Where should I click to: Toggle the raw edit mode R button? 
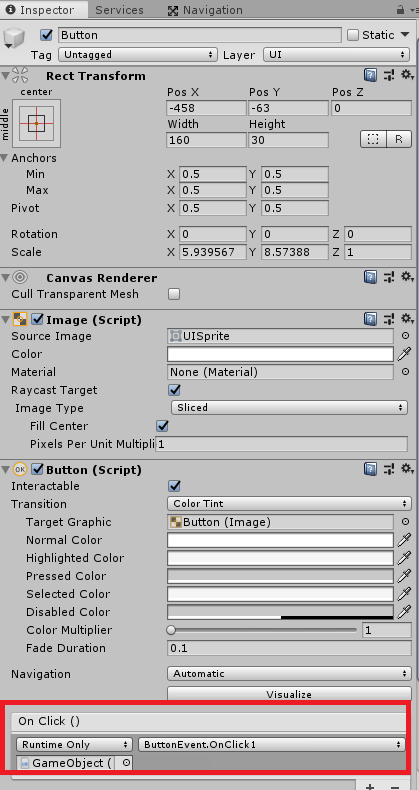[x=399, y=139]
